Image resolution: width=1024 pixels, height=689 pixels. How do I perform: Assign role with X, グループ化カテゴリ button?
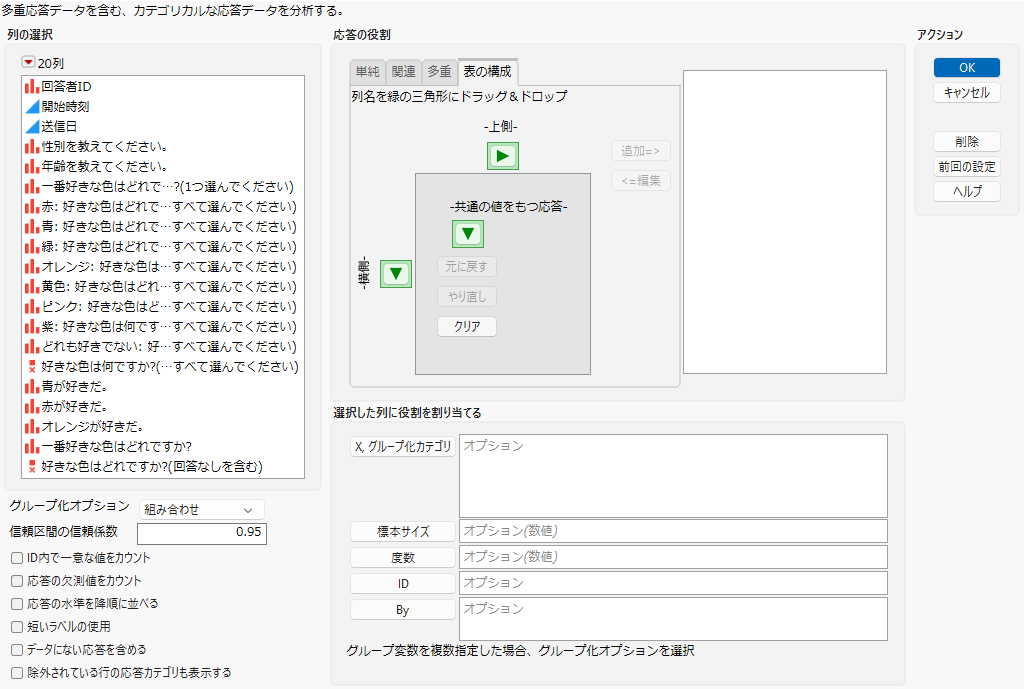tap(403, 447)
